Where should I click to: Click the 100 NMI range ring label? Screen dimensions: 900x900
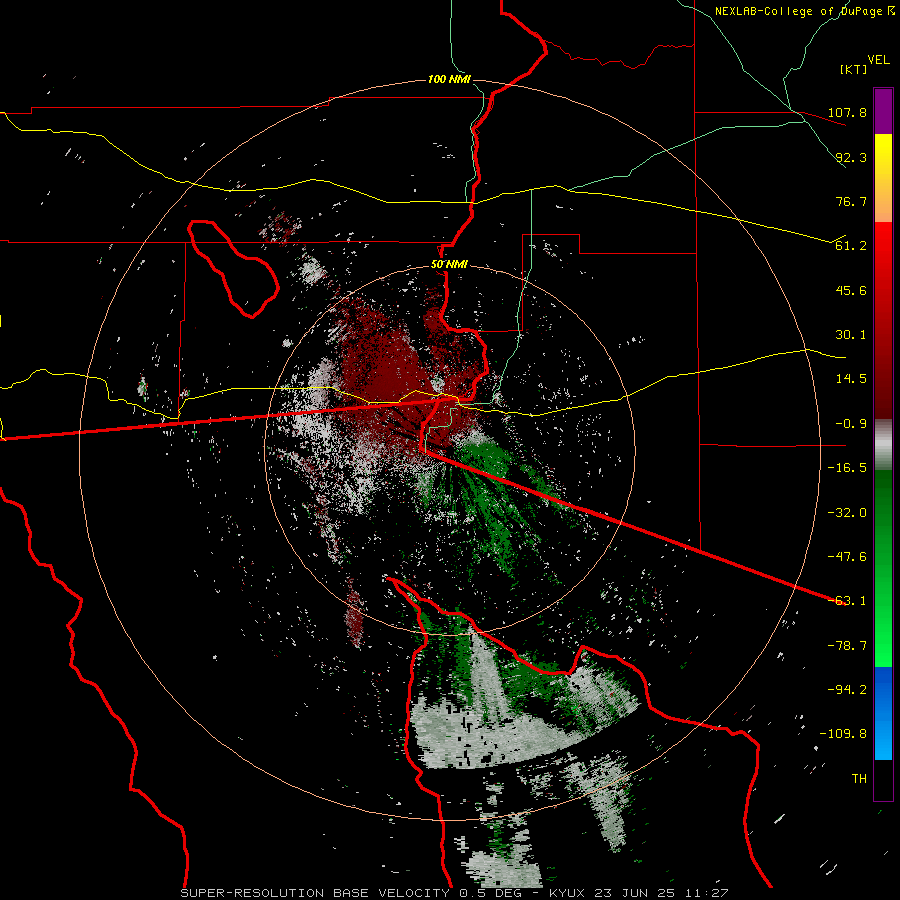pos(449,79)
